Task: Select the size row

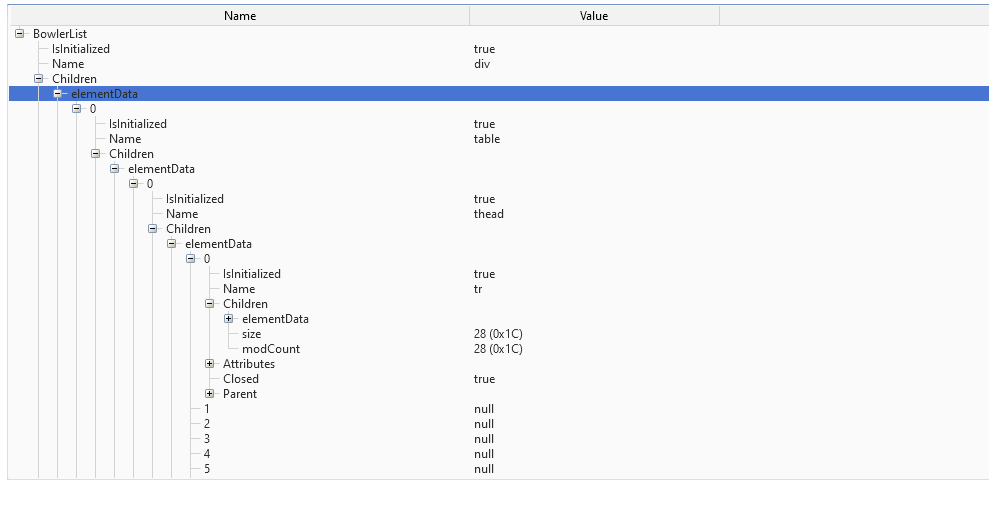Action: click(x=251, y=334)
